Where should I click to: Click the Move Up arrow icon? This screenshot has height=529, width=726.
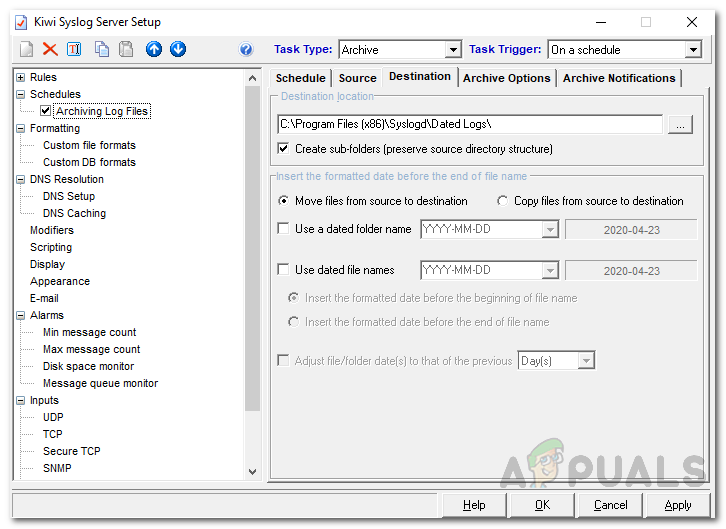pyautogui.click(x=154, y=49)
